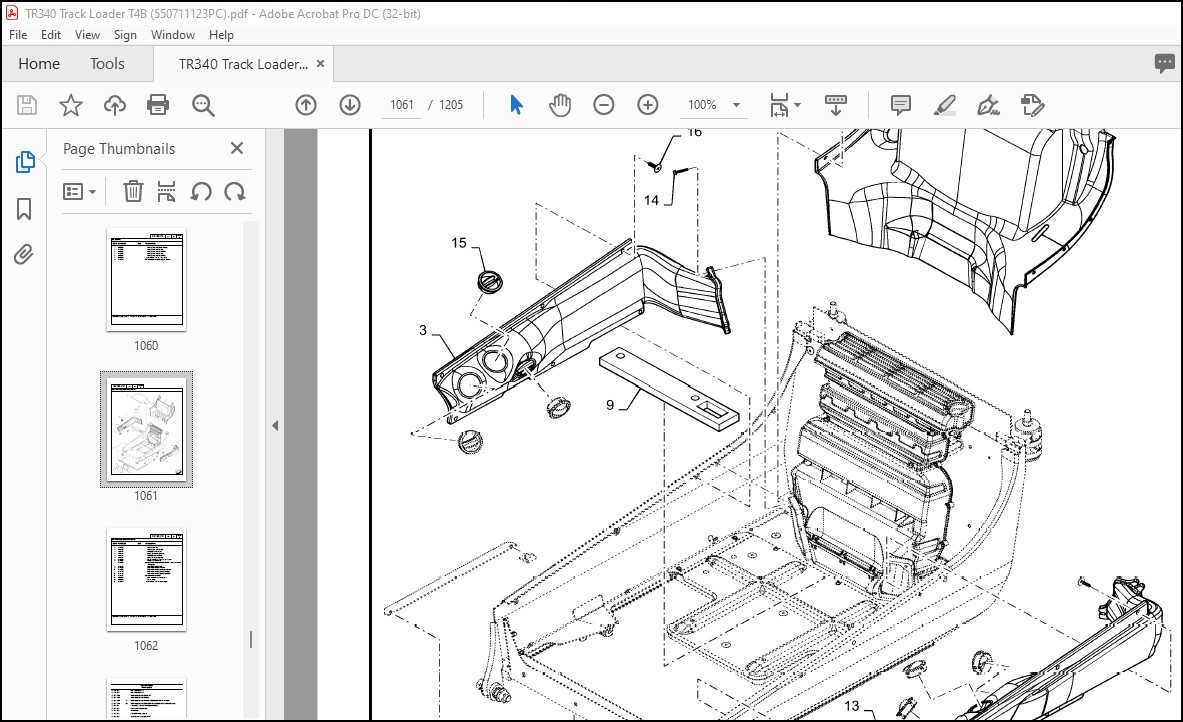Add a sticky note comment
The width and height of the screenshot is (1183, 722).
899,104
